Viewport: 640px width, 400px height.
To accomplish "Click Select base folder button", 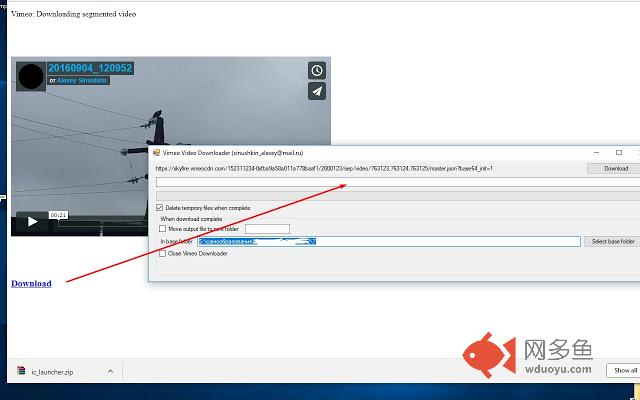I will (612, 242).
